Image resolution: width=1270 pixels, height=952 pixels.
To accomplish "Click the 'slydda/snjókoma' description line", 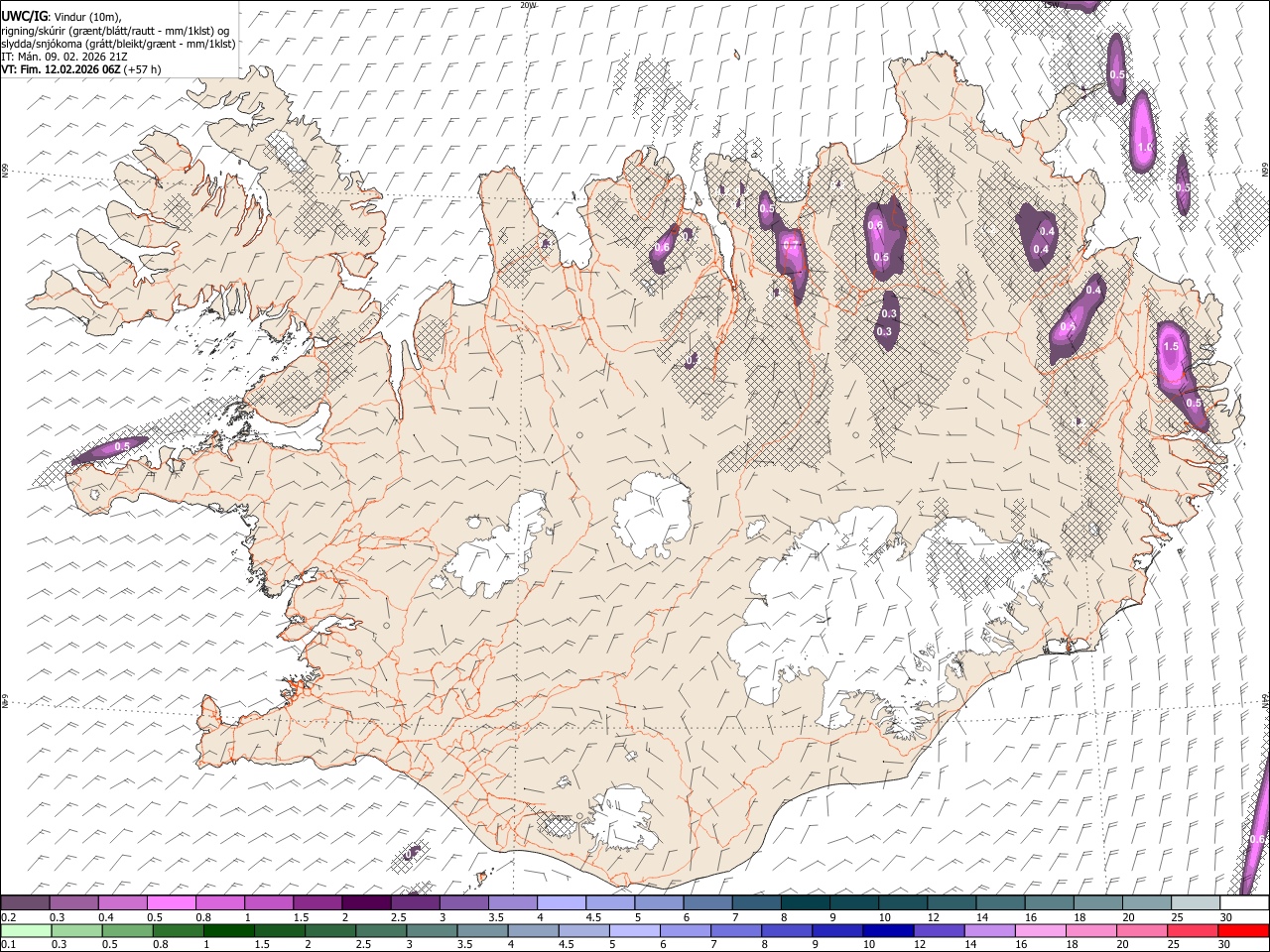I will (x=119, y=44).
